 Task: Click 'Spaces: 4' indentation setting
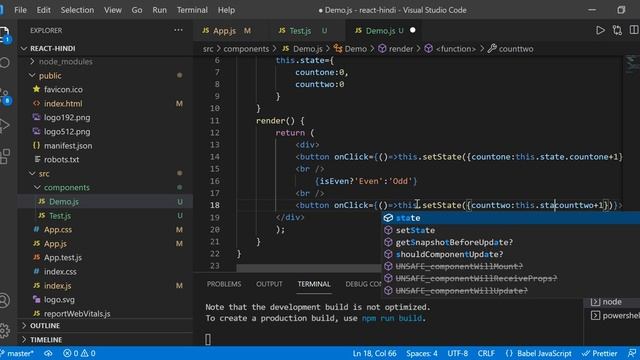(x=422, y=353)
